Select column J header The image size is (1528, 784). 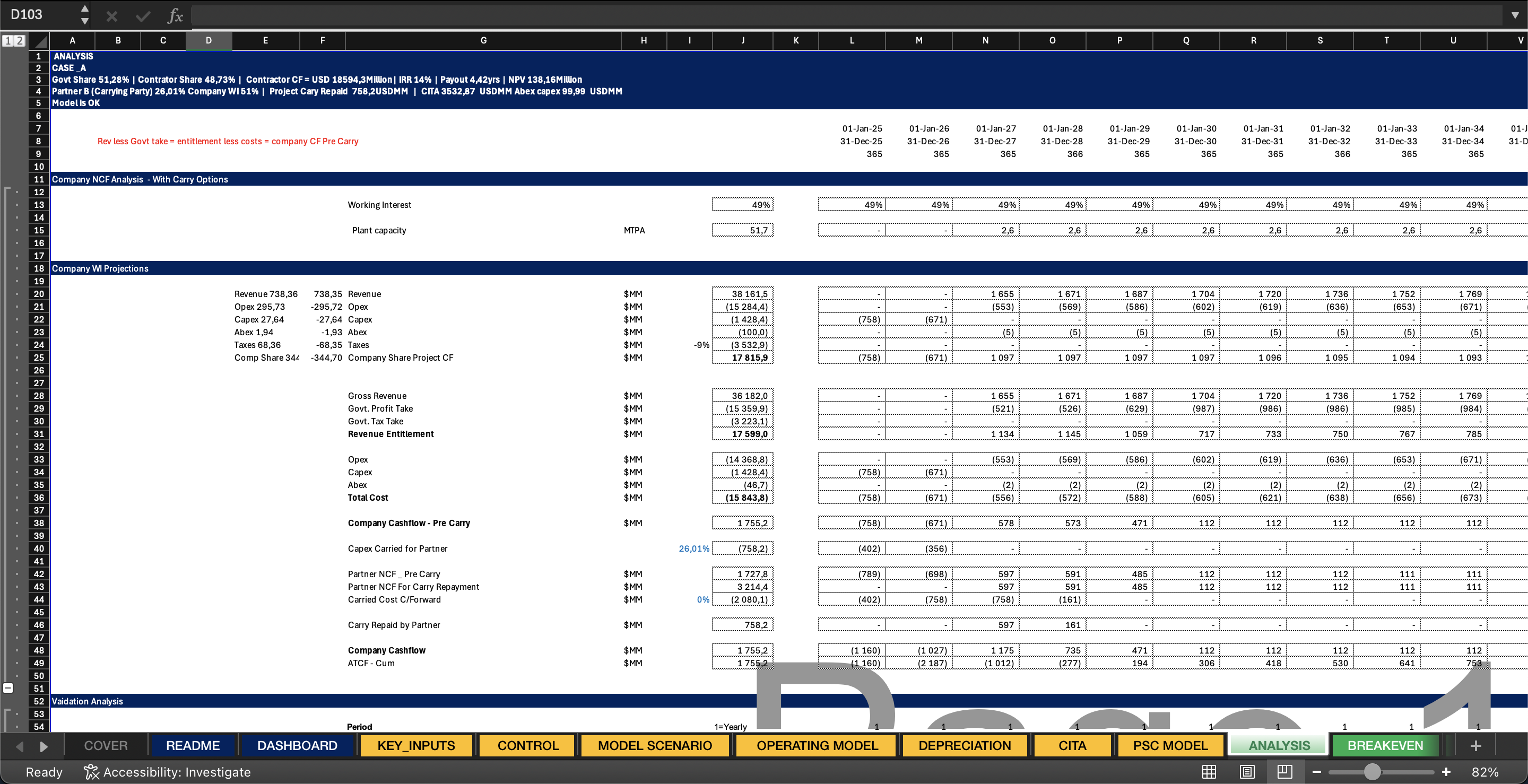point(743,40)
